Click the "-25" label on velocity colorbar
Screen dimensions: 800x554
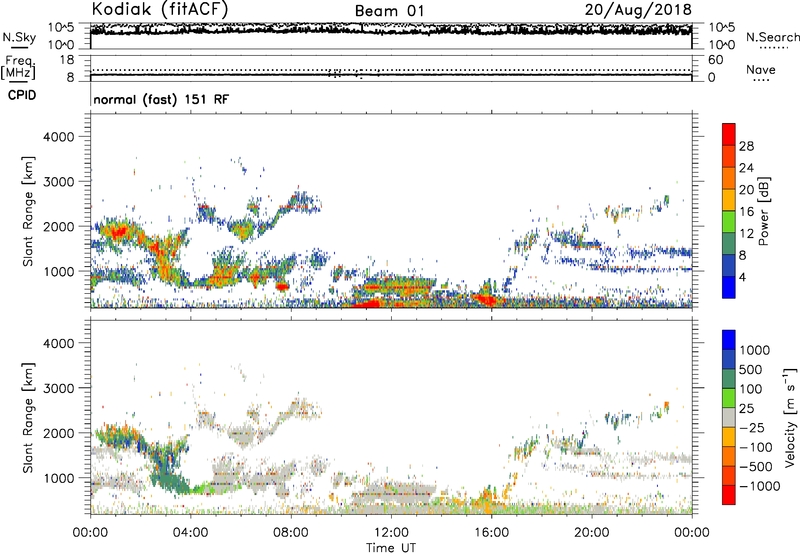pyautogui.click(x=751, y=428)
